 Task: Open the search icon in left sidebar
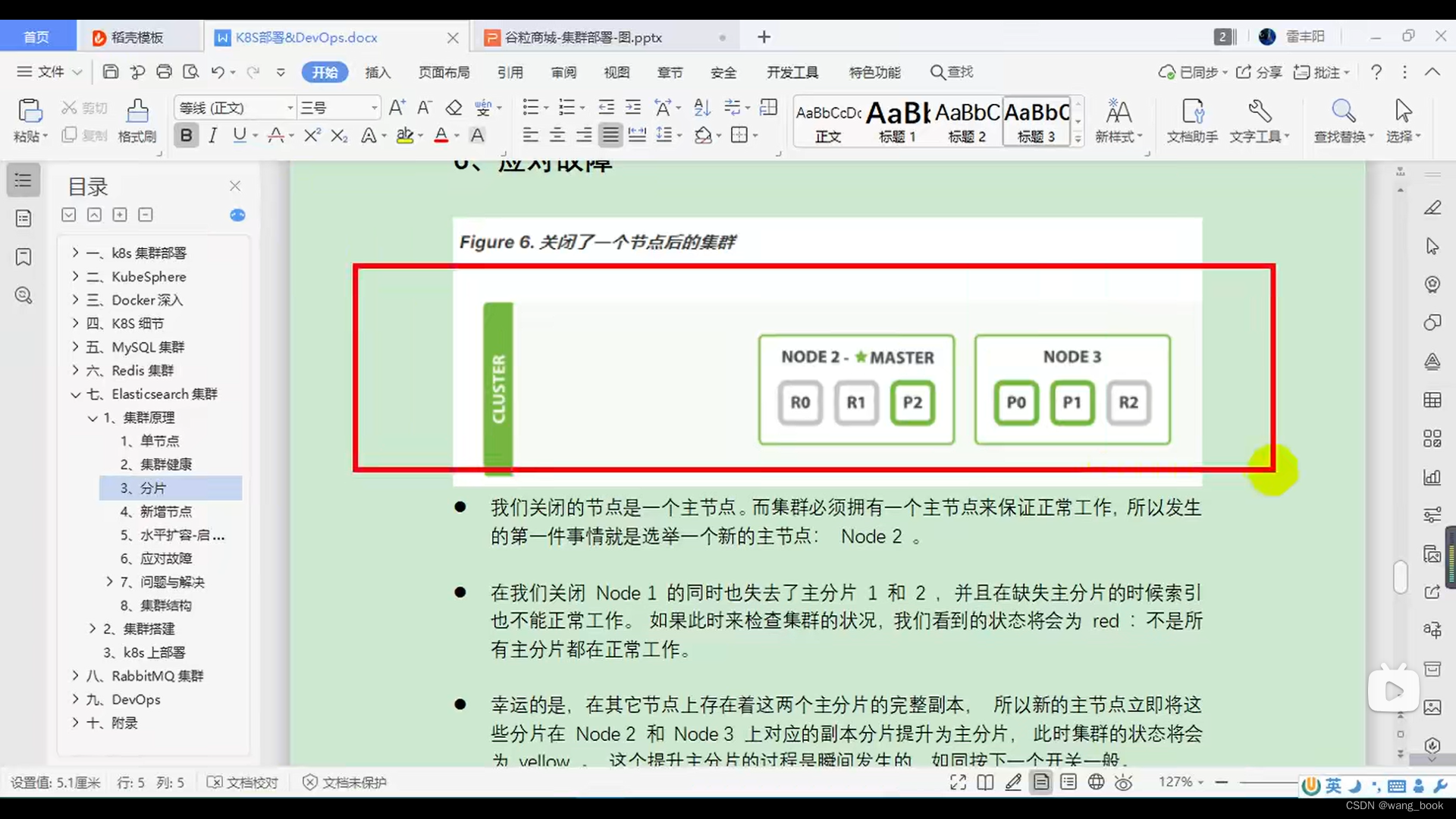pos(23,296)
